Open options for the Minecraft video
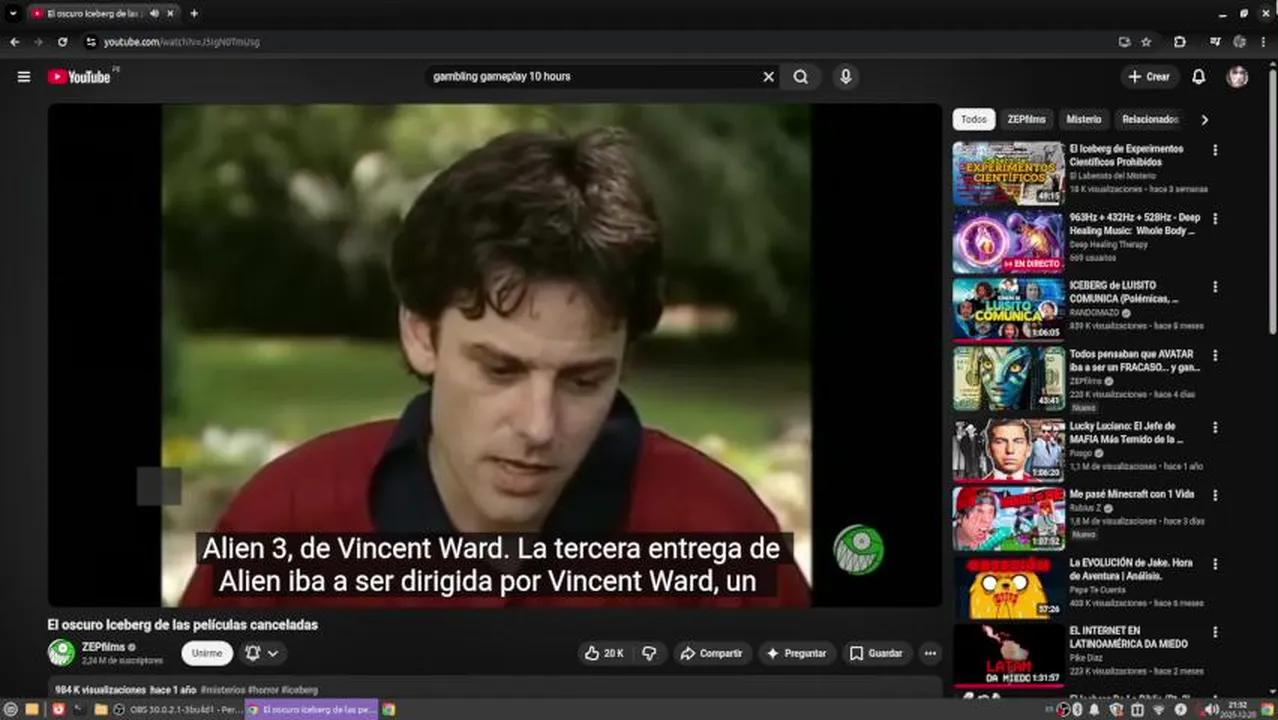This screenshot has height=720, width=1278. point(1215,494)
